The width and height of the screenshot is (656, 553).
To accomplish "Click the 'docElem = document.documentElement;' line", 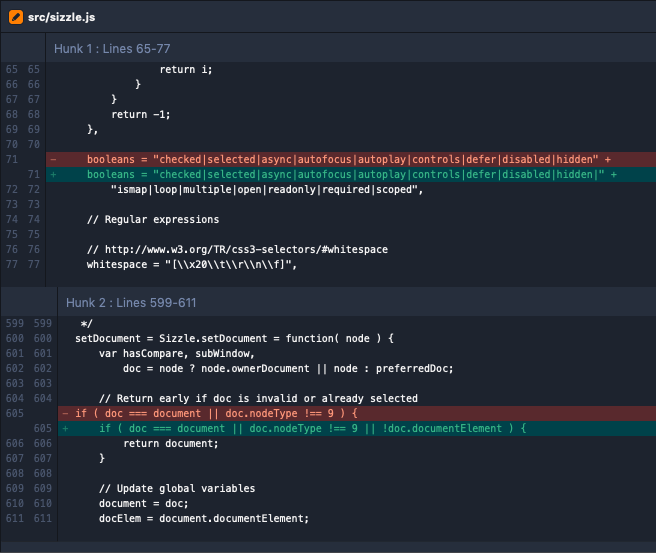I will coord(204,519).
